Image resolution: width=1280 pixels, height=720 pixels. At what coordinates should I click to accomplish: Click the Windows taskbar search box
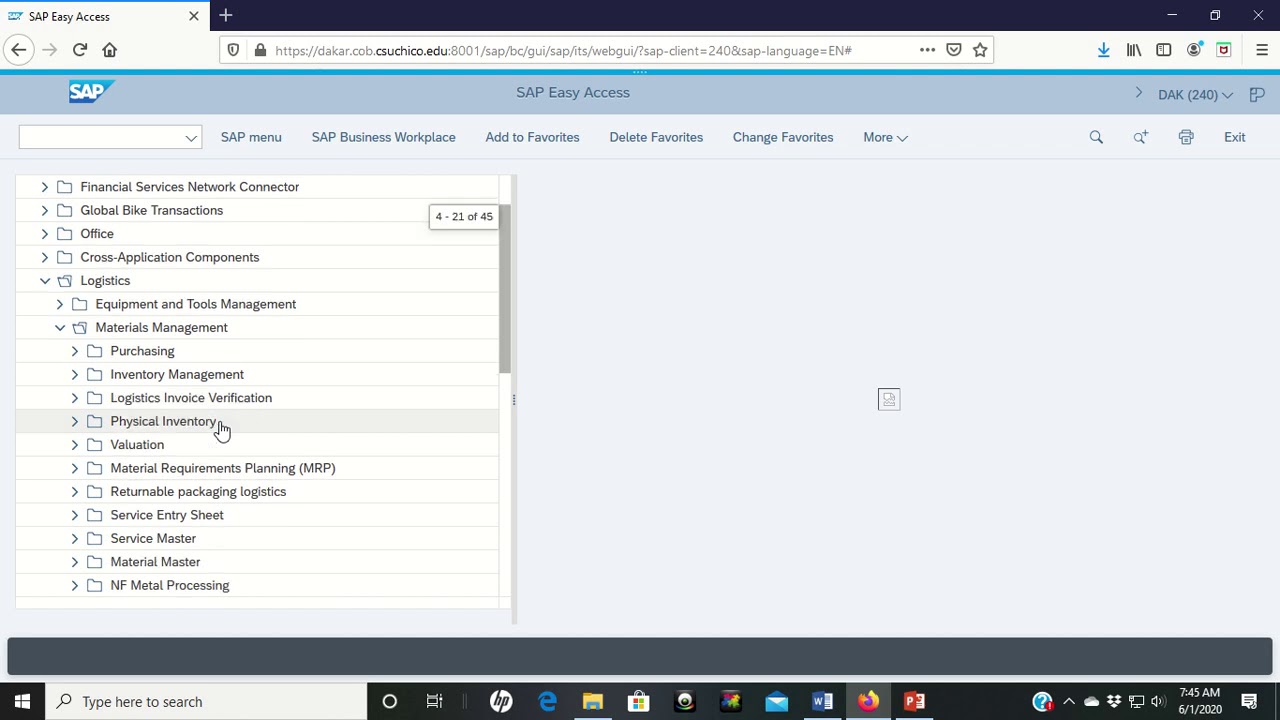[205, 702]
